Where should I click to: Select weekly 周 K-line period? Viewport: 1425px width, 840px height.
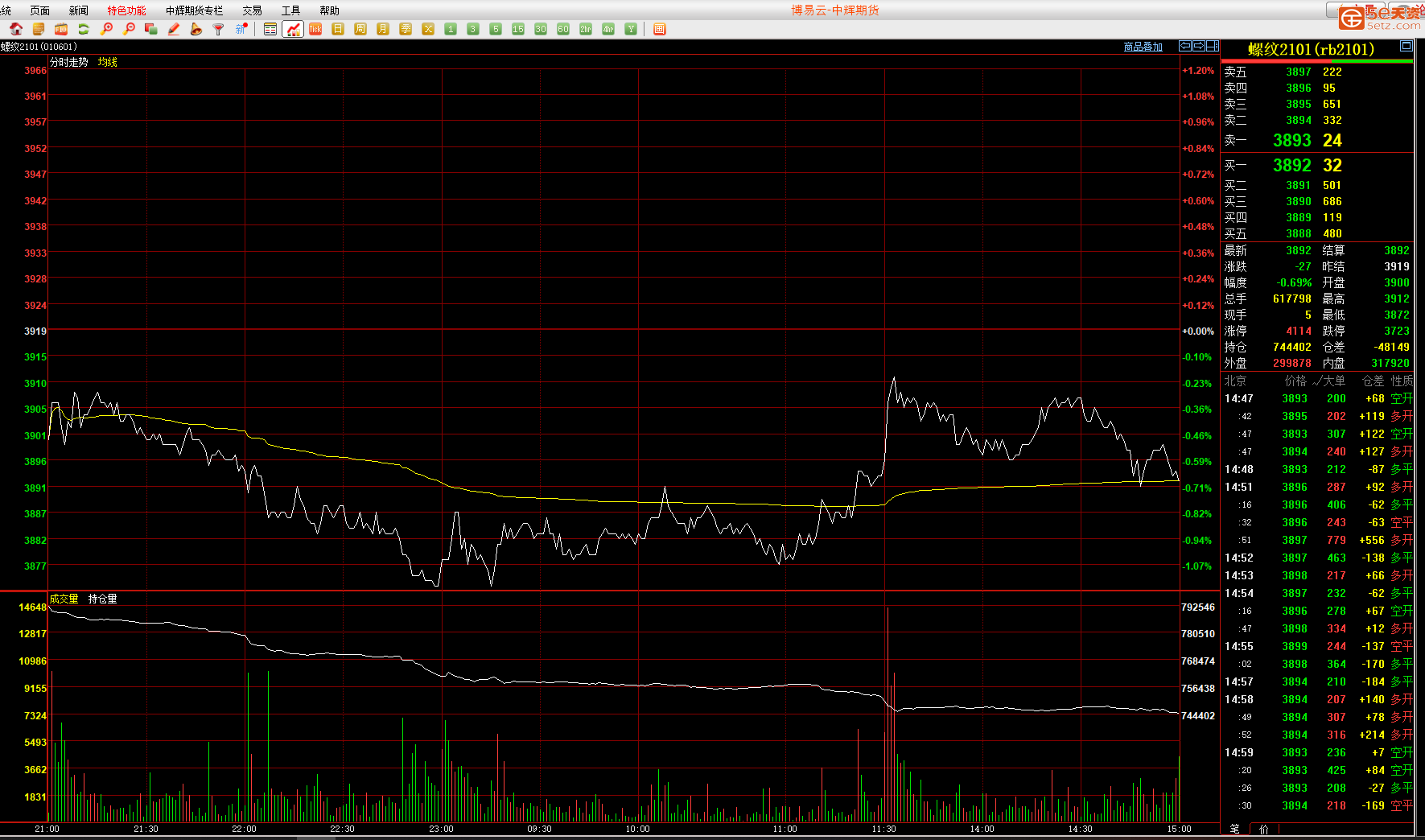pos(360,29)
